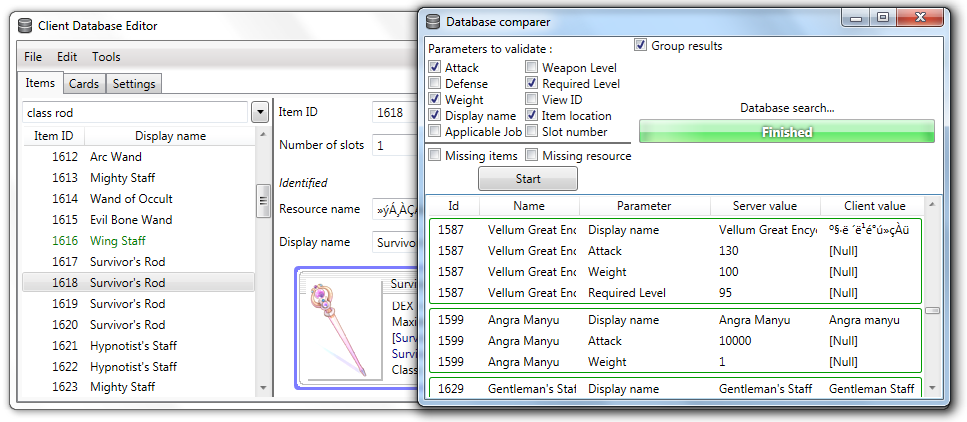The height and width of the screenshot is (422, 967).
Task: Enable the Missing resource checkbox
Action: tap(532, 155)
